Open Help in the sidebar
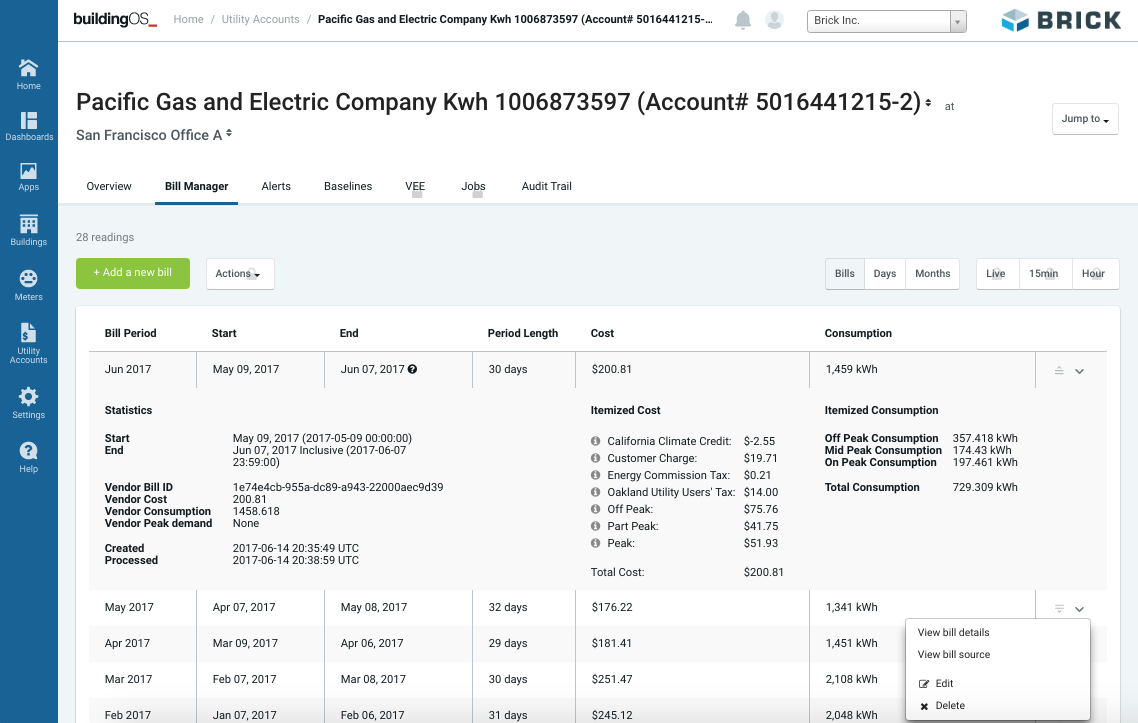The width and height of the screenshot is (1138, 723). (28, 457)
